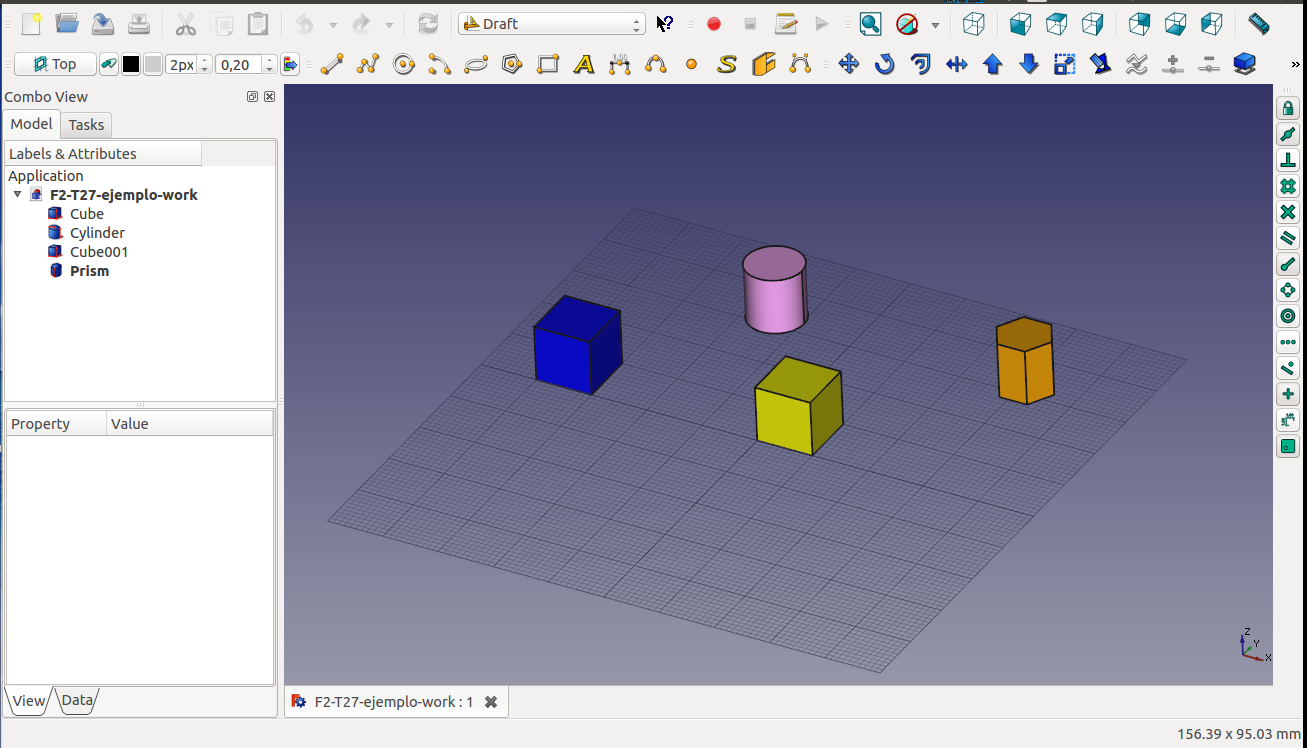The image size is (1307, 748).
Task: Click the Fit All view icon
Action: click(x=870, y=24)
